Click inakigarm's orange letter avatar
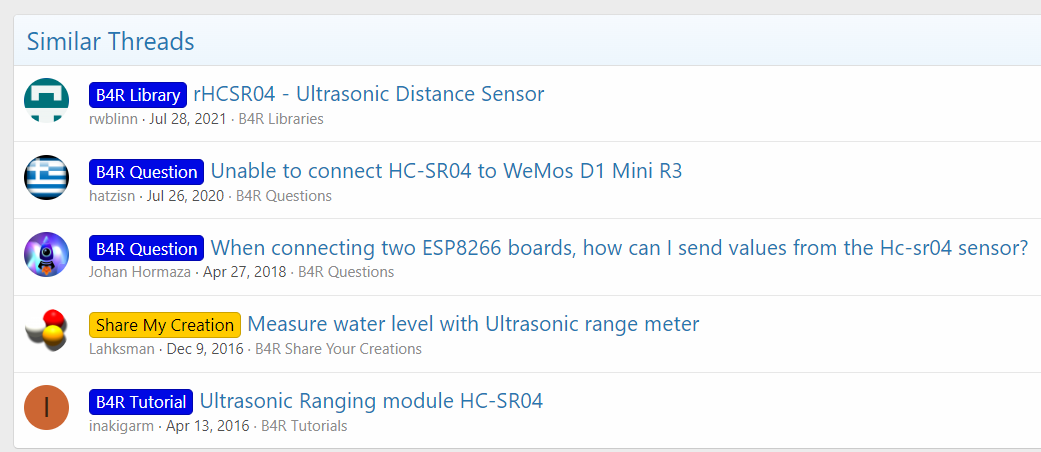Viewport: 1041px width, 452px height. pyautogui.click(x=46, y=408)
